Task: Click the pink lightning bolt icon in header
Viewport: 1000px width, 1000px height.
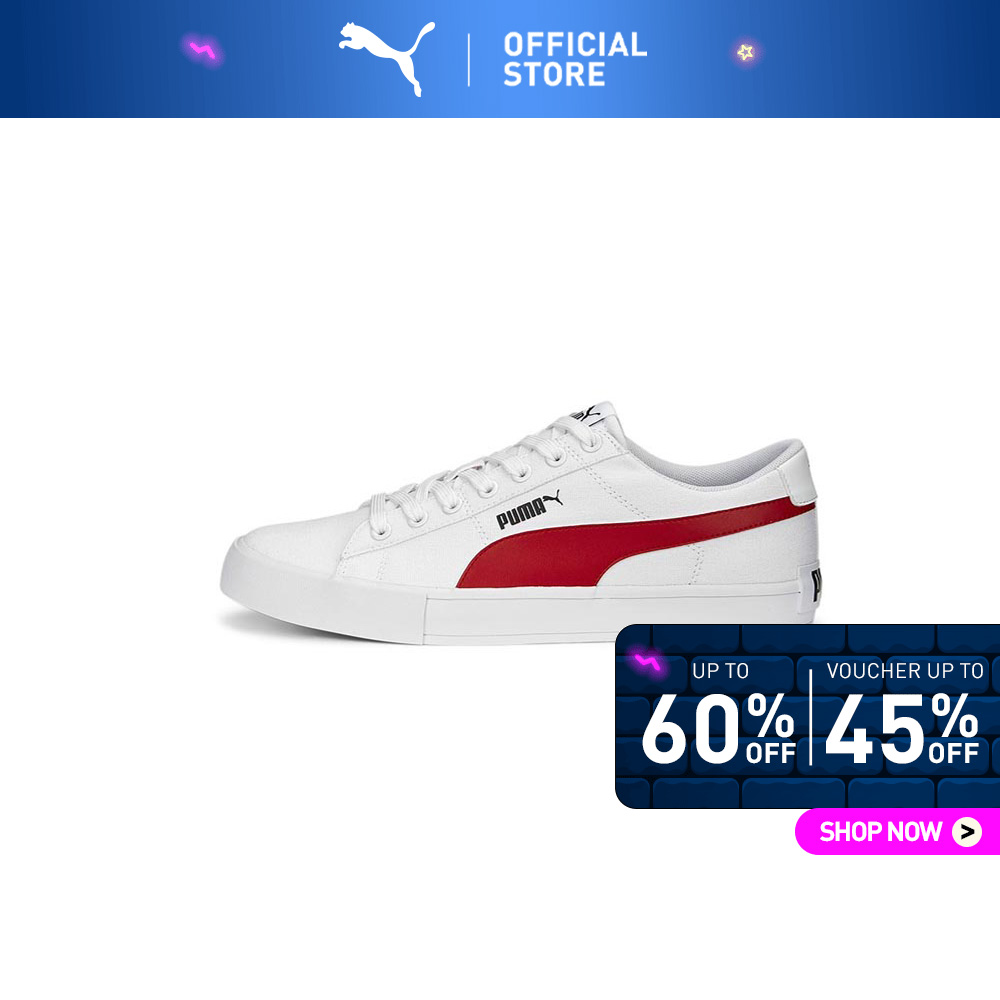Action: click(x=203, y=50)
